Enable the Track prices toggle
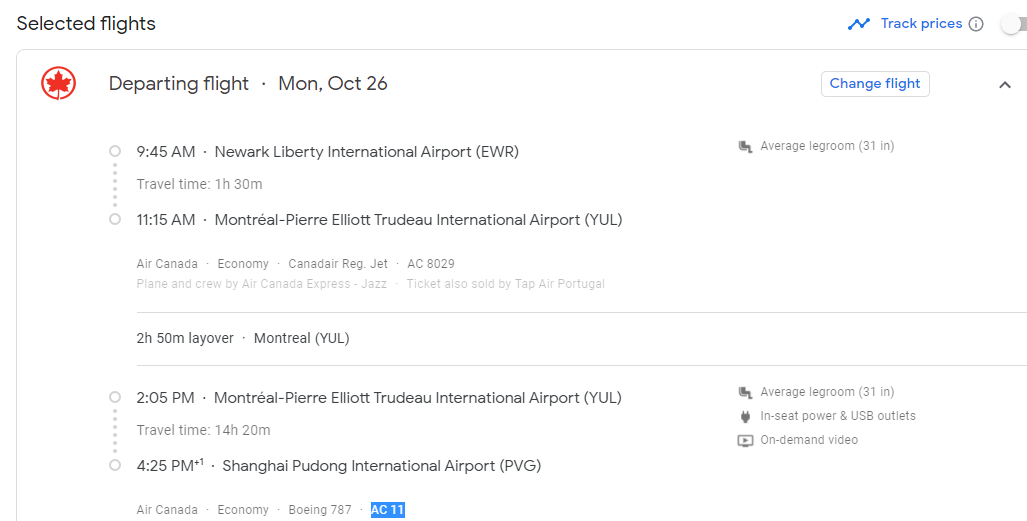The image size is (1027, 521). click(1012, 25)
